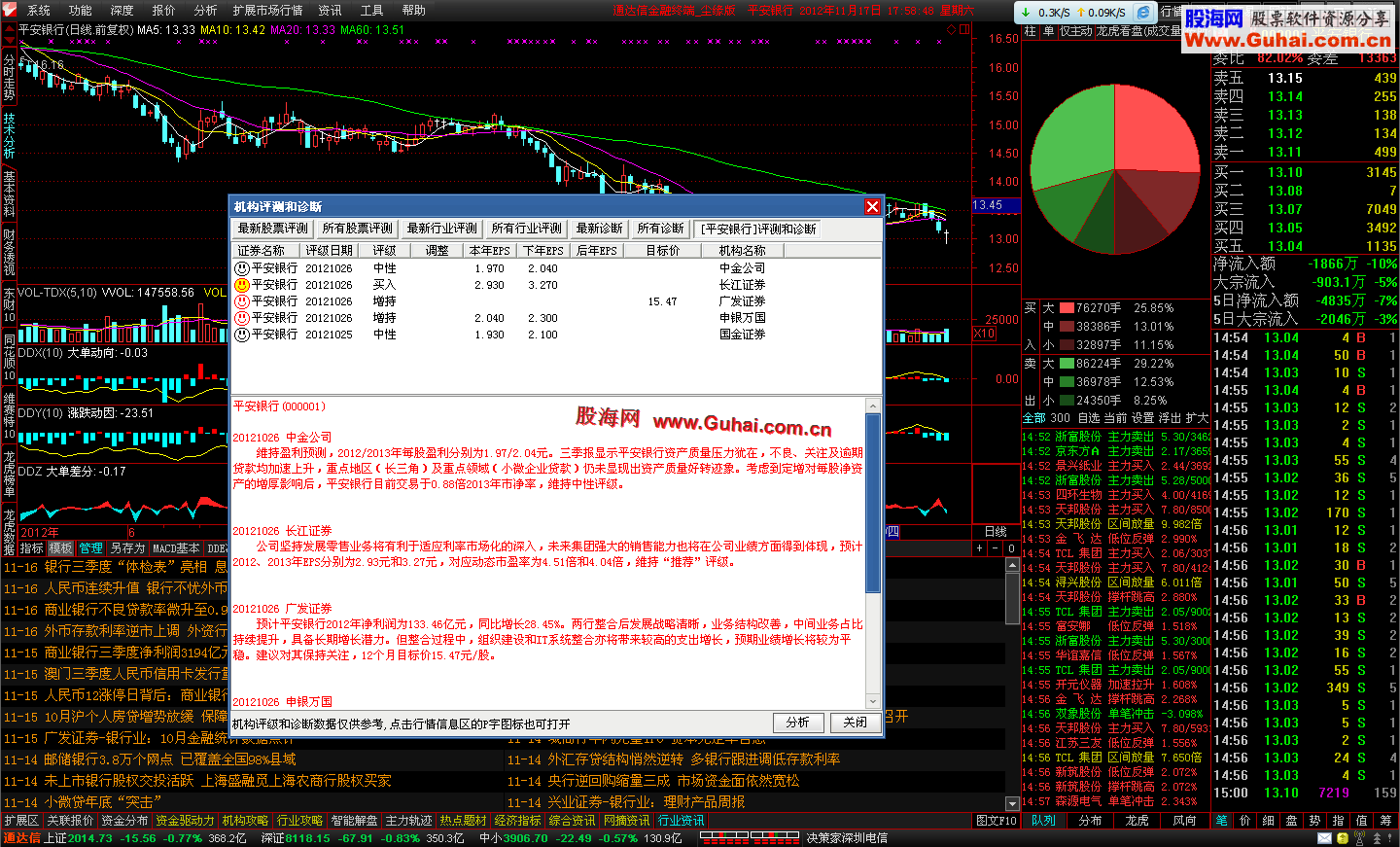Open news 银行三季度"体检表"亮相
Viewport: 1400px width, 847px height.
125,567
